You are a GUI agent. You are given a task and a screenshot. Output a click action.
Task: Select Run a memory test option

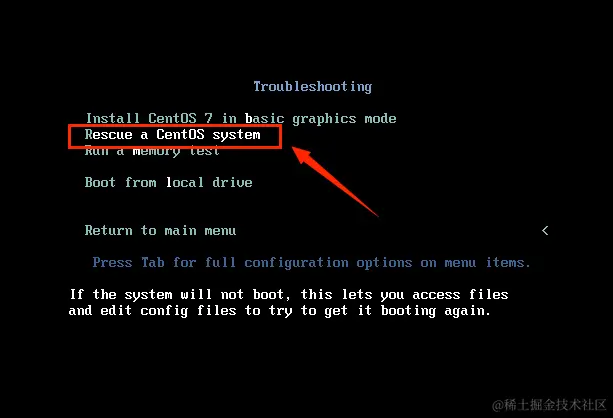152,151
